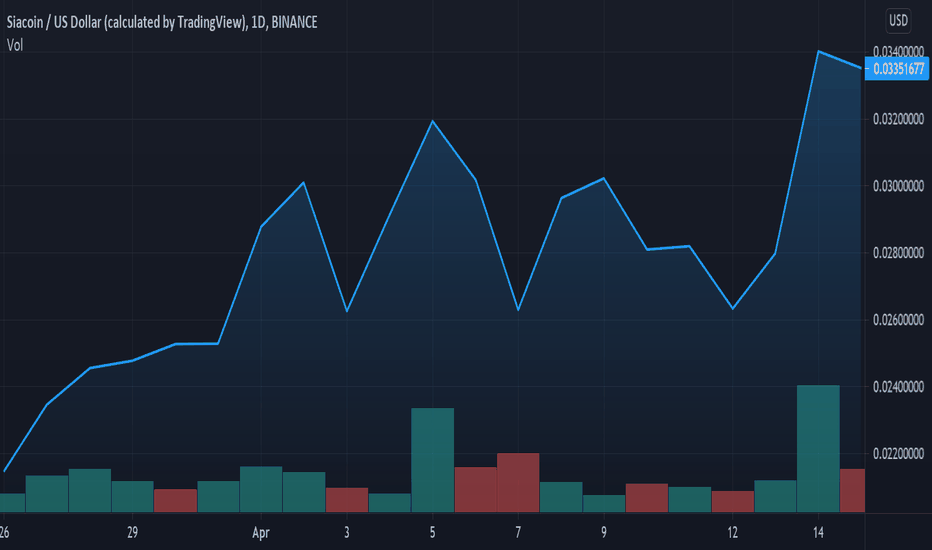932x550 pixels.
Task: Click the 0.03200000 price axis label
Action: pos(898,119)
